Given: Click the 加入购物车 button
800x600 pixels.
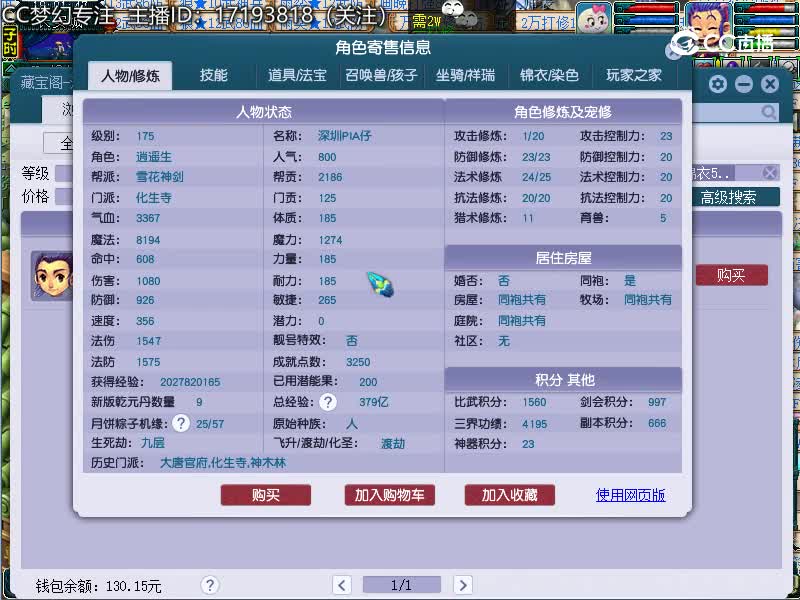Looking at the screenshot, I should [390, 495].
